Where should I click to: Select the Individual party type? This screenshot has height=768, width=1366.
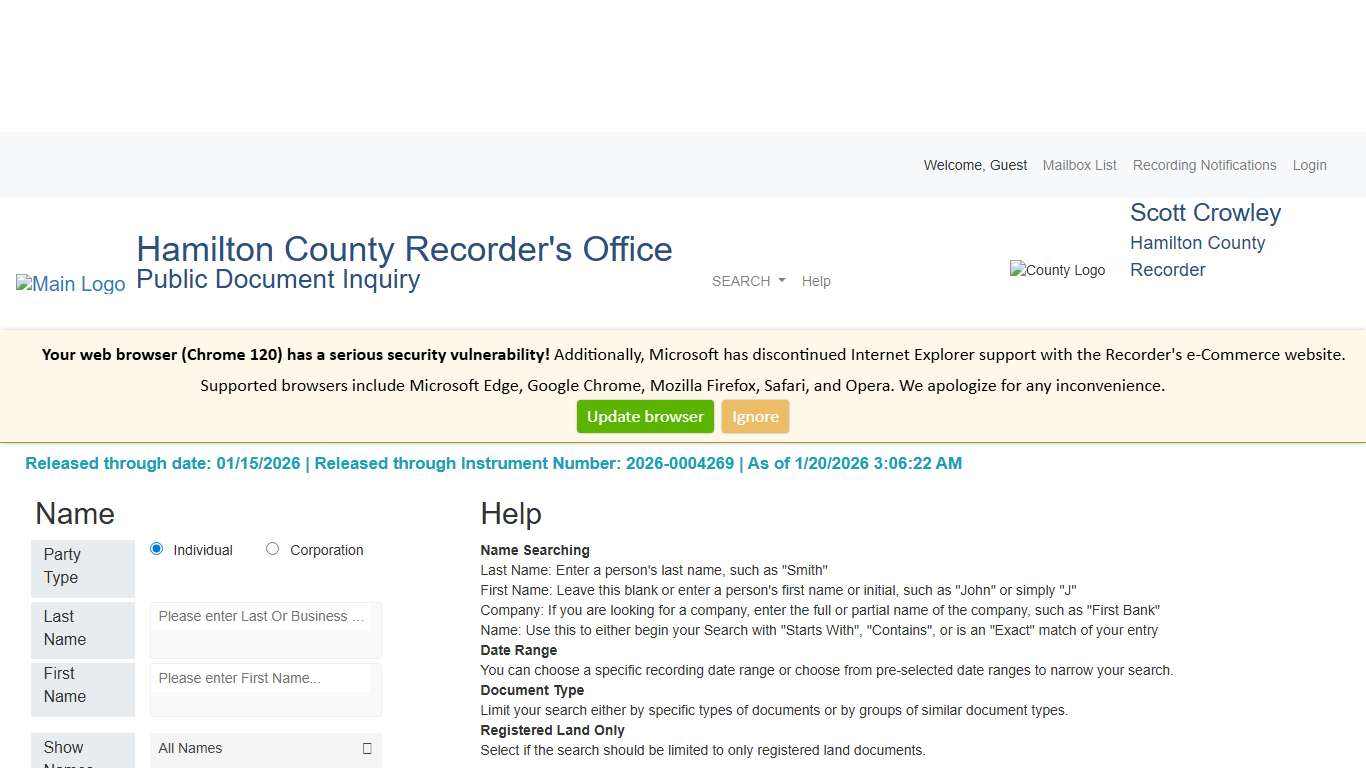156,549
